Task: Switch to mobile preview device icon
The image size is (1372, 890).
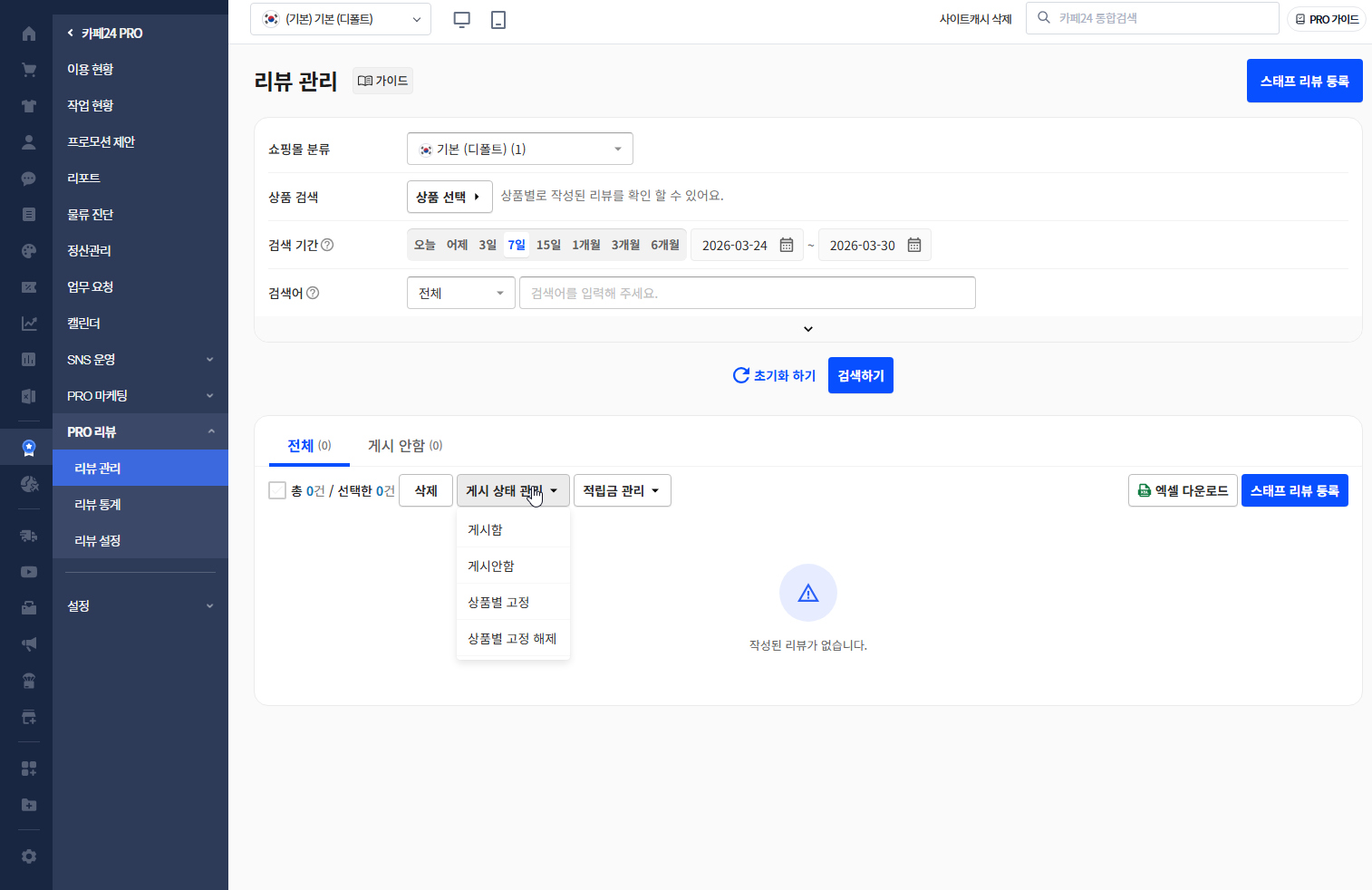Action: point(498,19)
